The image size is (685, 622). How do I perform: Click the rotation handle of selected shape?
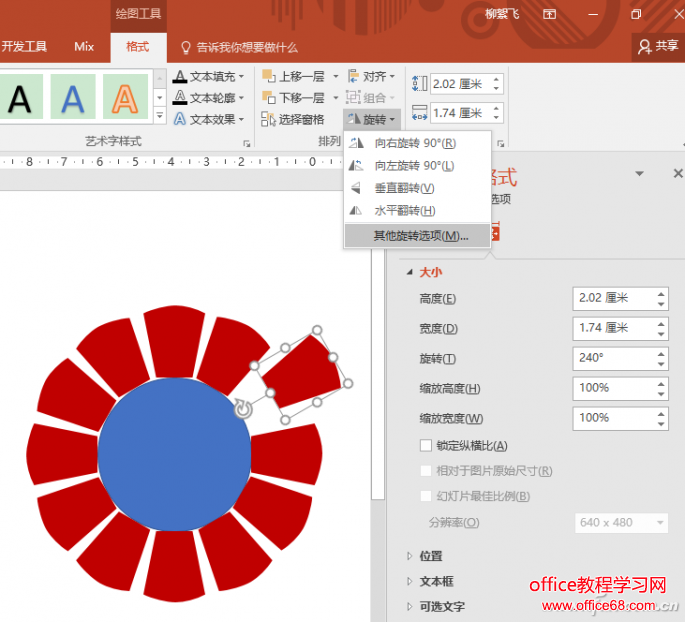243,409
